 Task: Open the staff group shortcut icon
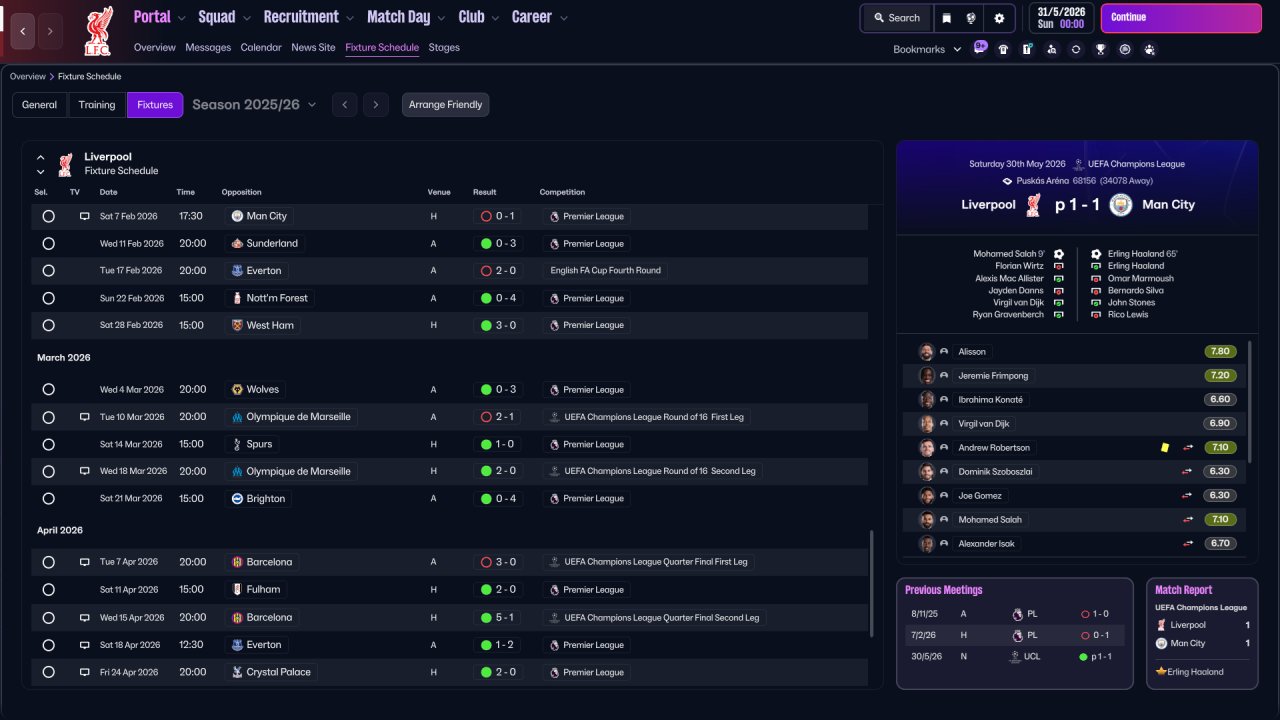point(1149,49)
